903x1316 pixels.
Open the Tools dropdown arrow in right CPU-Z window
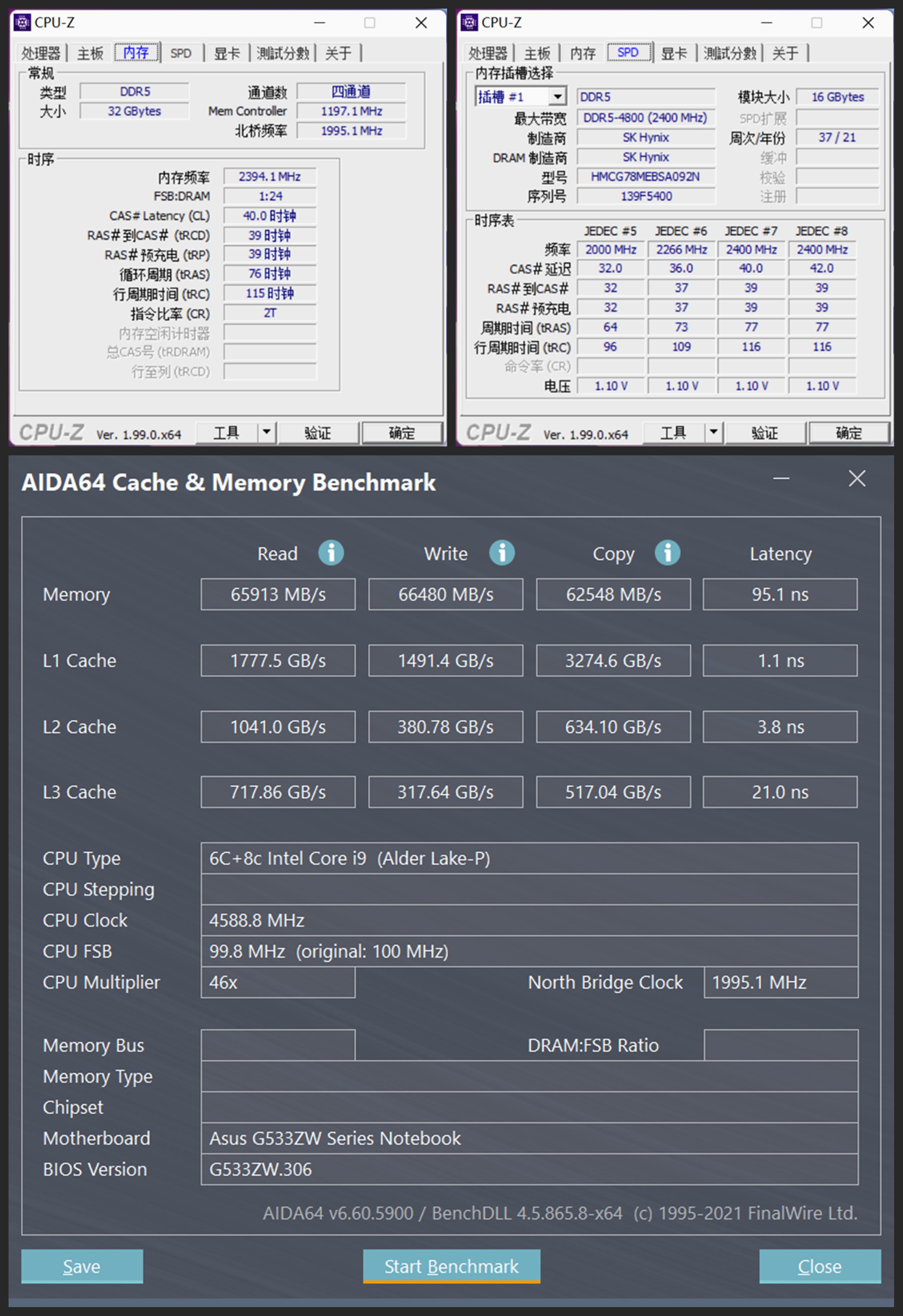click(x=714, y=432)
